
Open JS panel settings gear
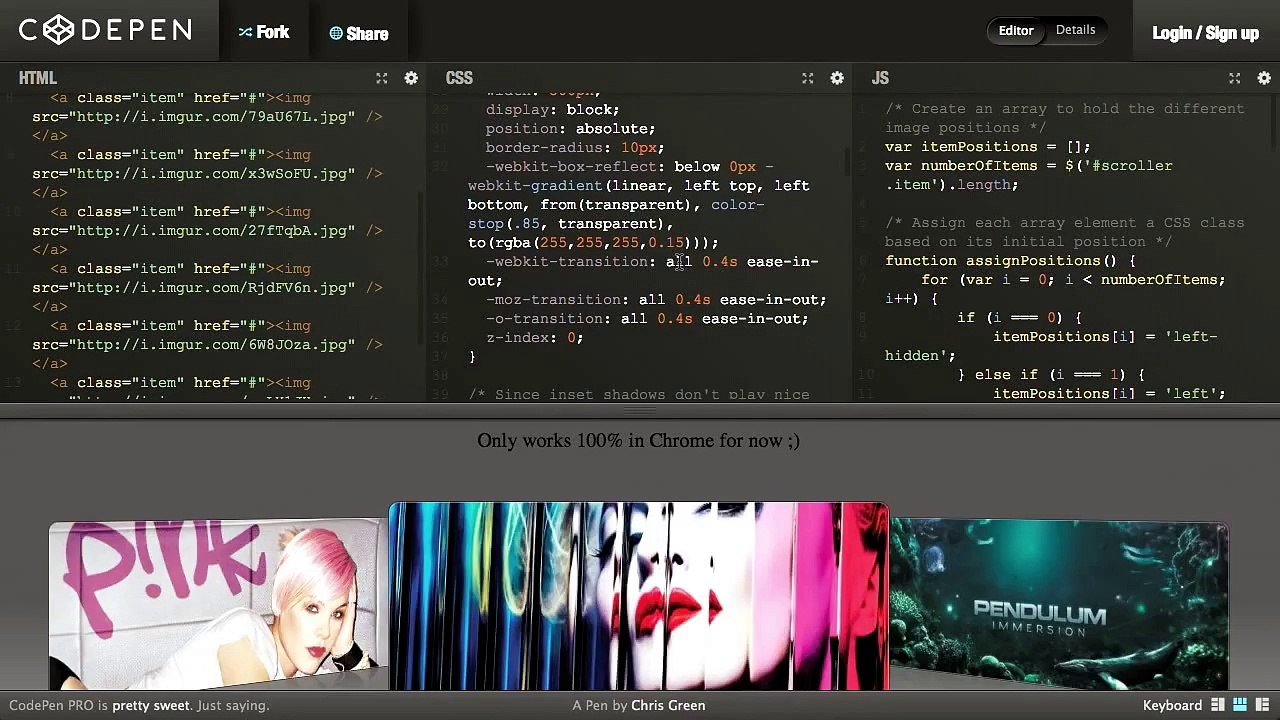1264,78
